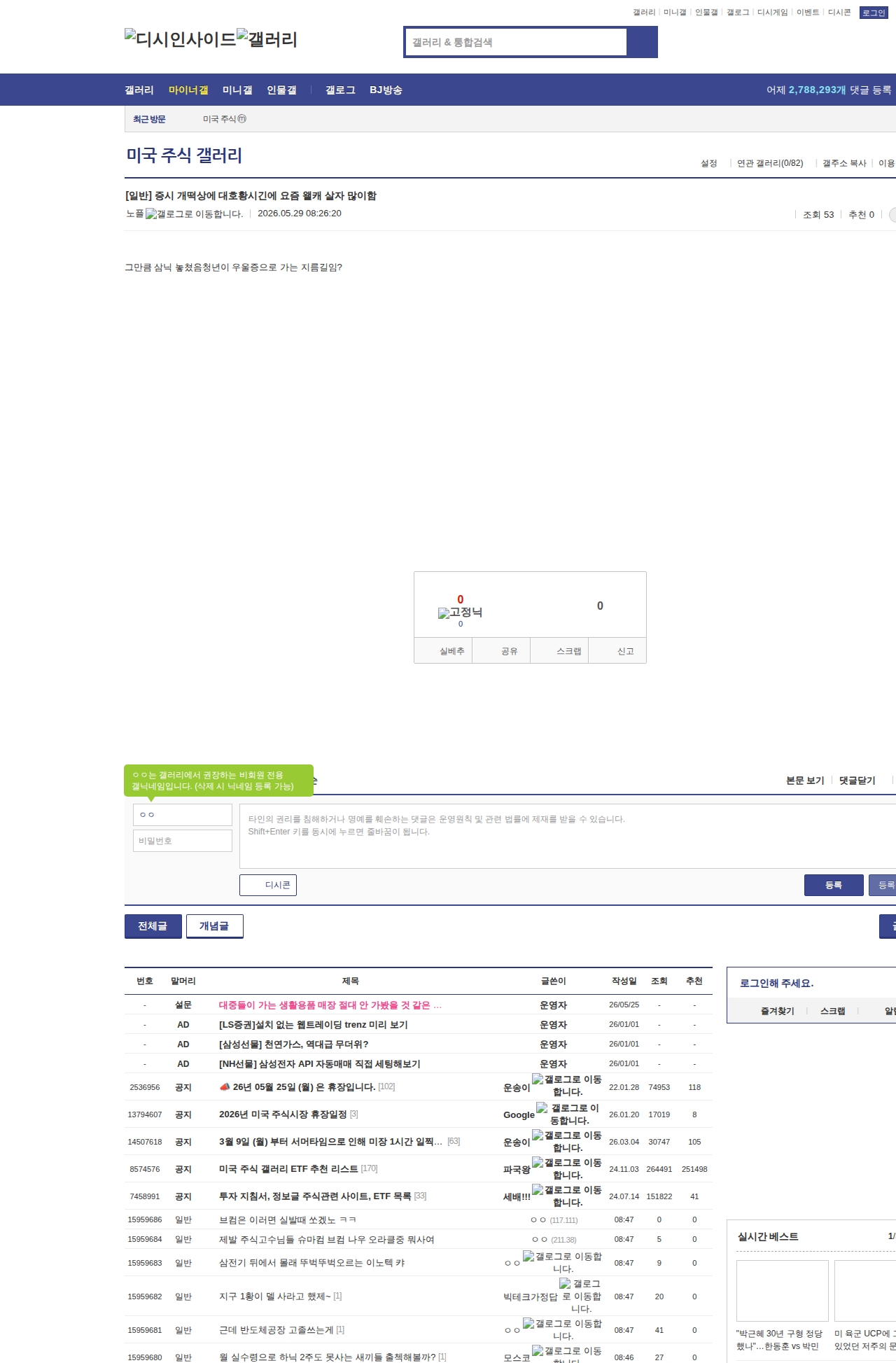Open the post 브컴은 이러면 실발때 쏘겠노
Viewport: 896px width, 1363px height.
(x=288, y=1219)
